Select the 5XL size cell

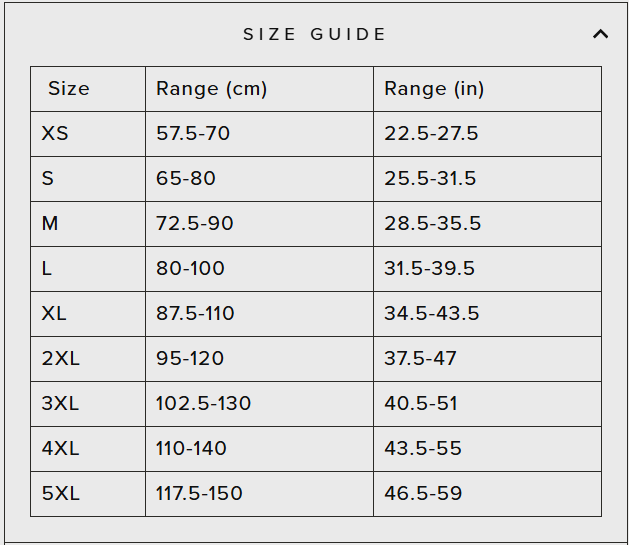pyautogui.click(x=60, y=494)
